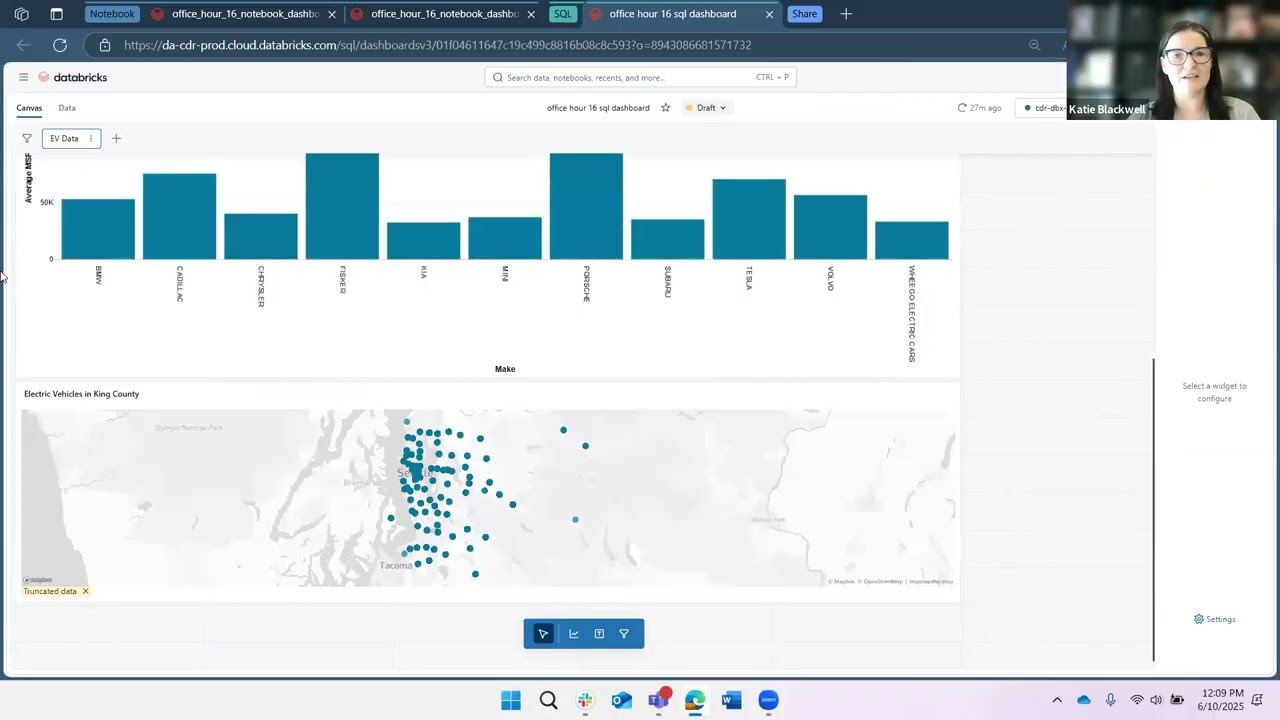This screenshot has width=1280, height=720.
Task: Click the Electric Vehicles in King County title
Action: click(x=81, y=394)
